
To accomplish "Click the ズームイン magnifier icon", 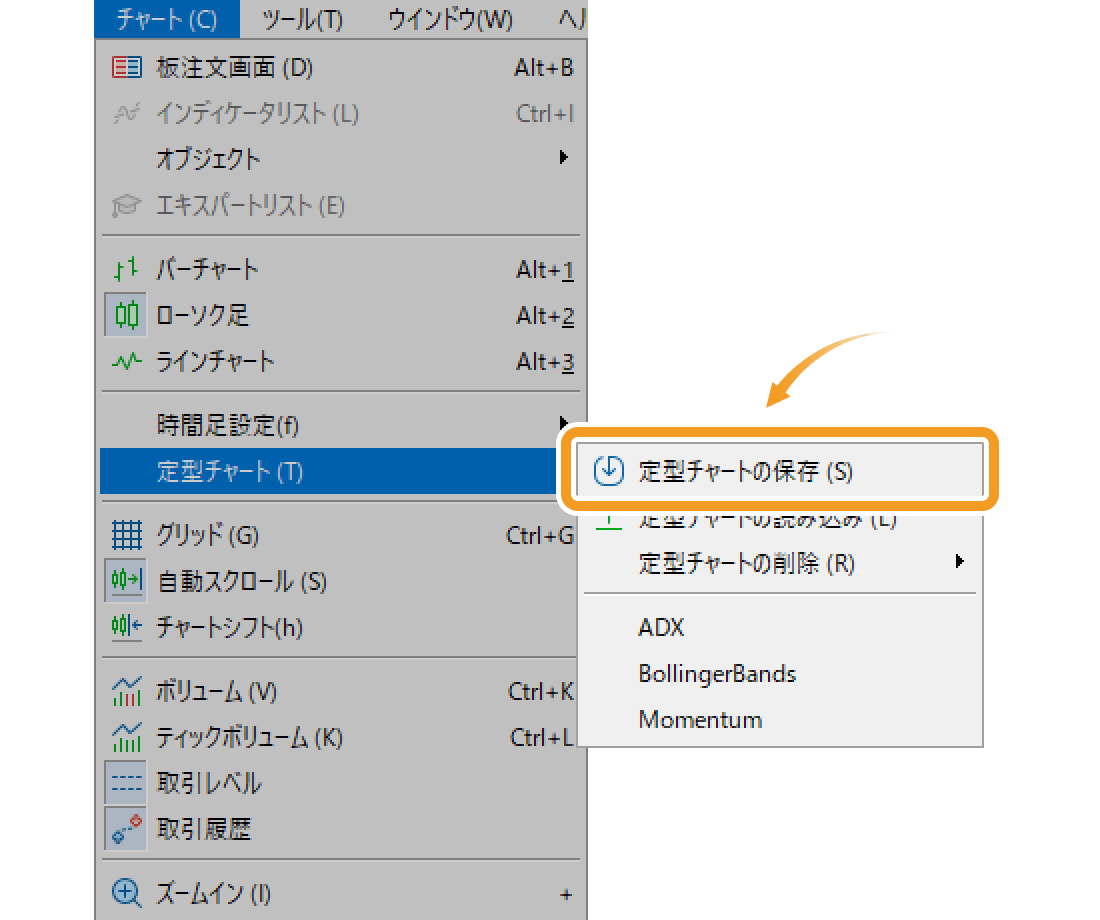I will (x=126, y=893).
